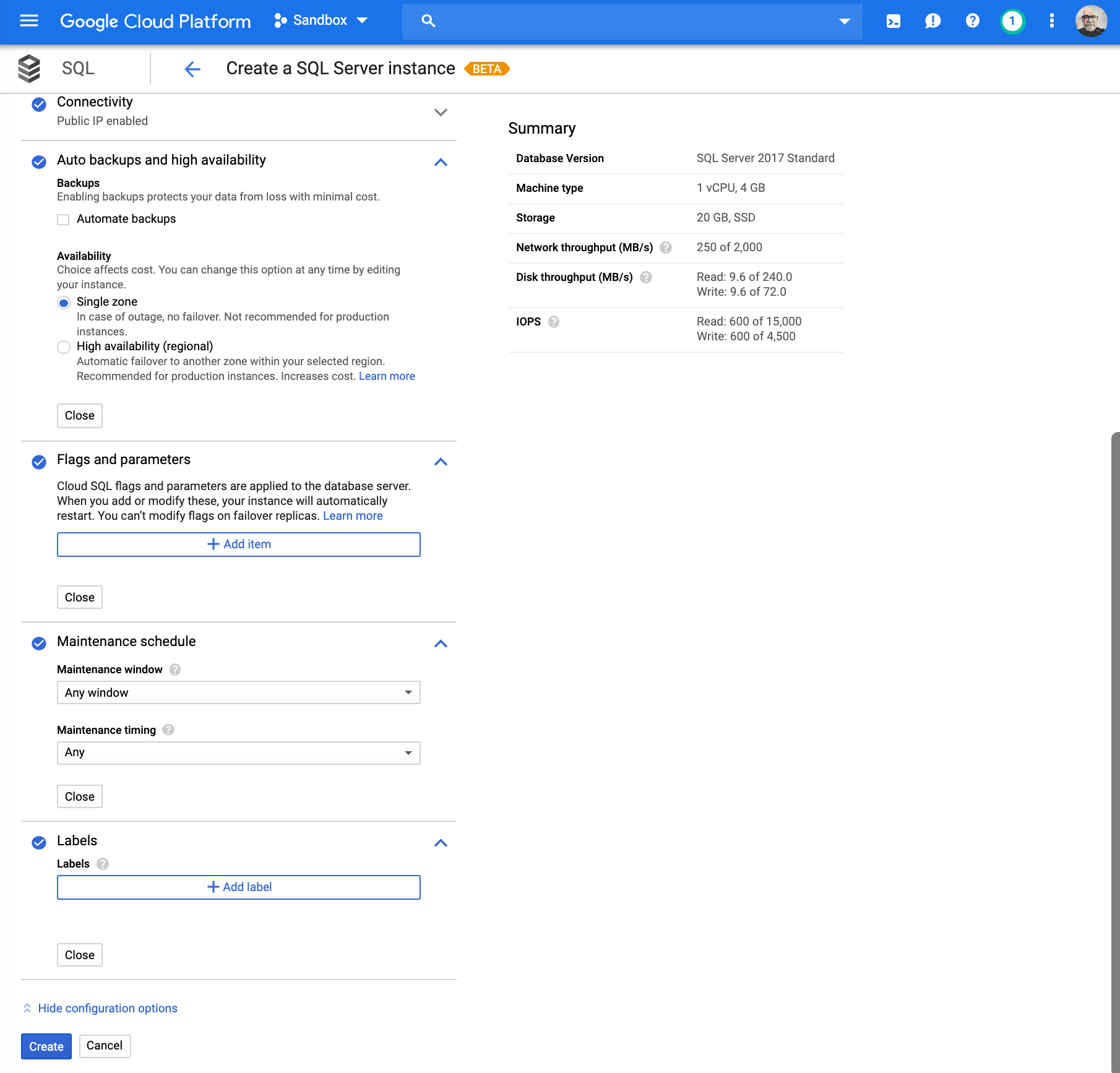Open notifications badge showing 1

point(1012,21)
